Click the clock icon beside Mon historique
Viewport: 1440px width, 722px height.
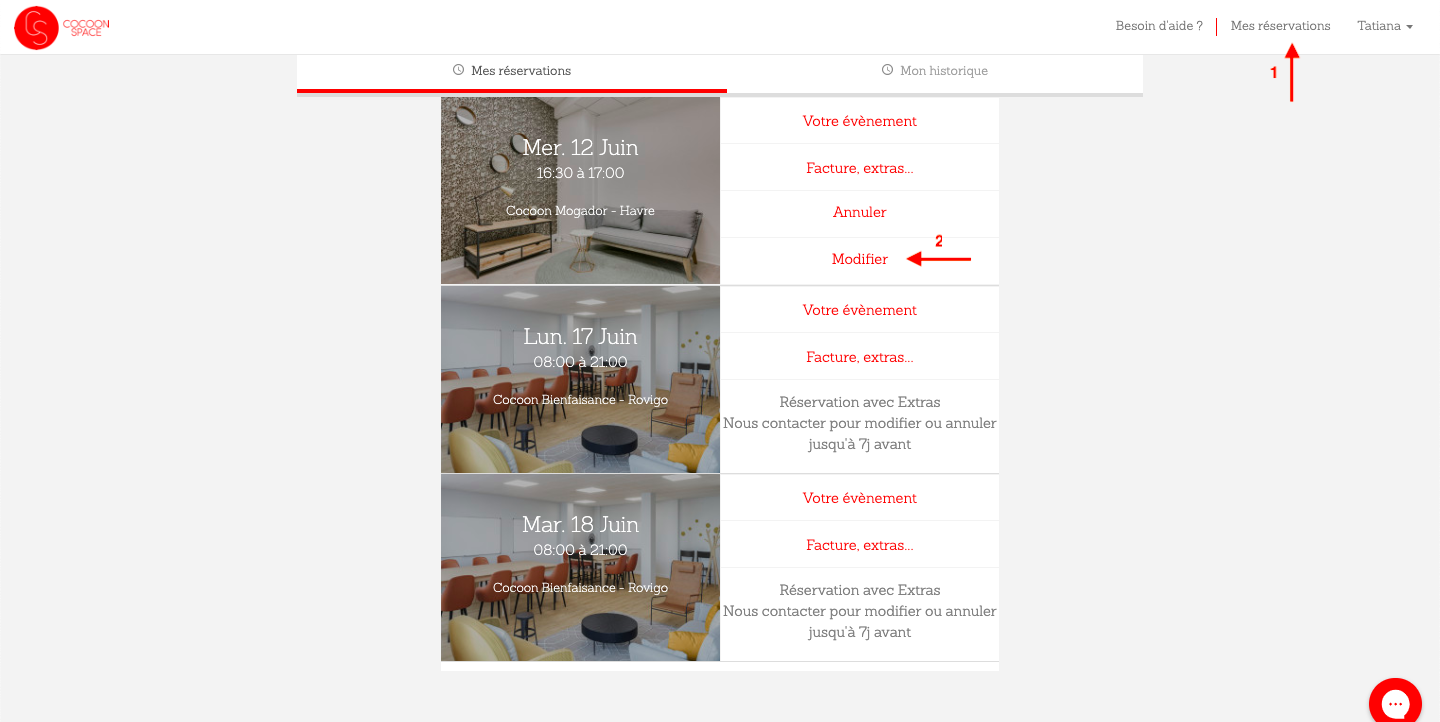pyautogui.click(x=887, y=70)
